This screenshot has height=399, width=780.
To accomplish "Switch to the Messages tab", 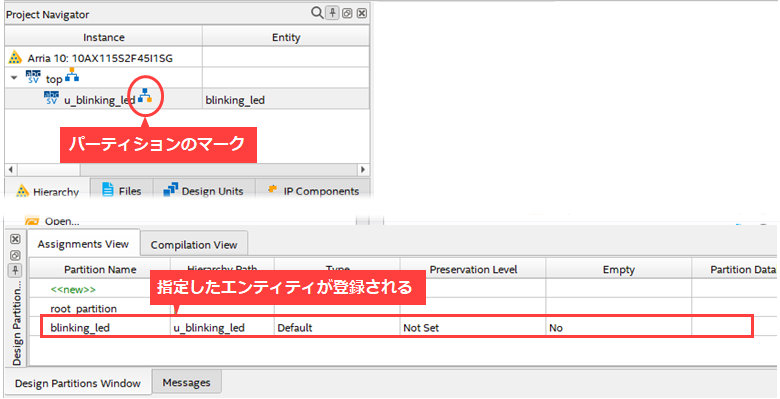I will 187,382.
